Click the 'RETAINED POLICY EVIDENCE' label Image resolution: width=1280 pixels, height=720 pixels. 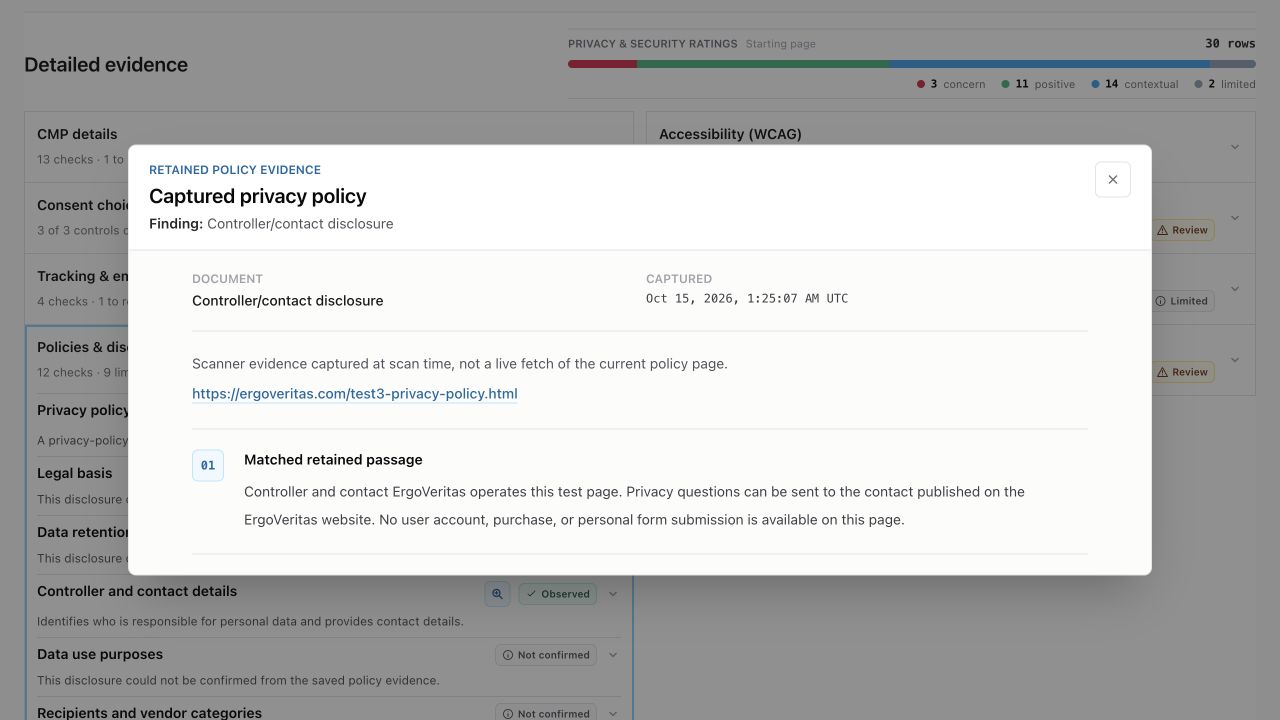click(x=235, y=170)
